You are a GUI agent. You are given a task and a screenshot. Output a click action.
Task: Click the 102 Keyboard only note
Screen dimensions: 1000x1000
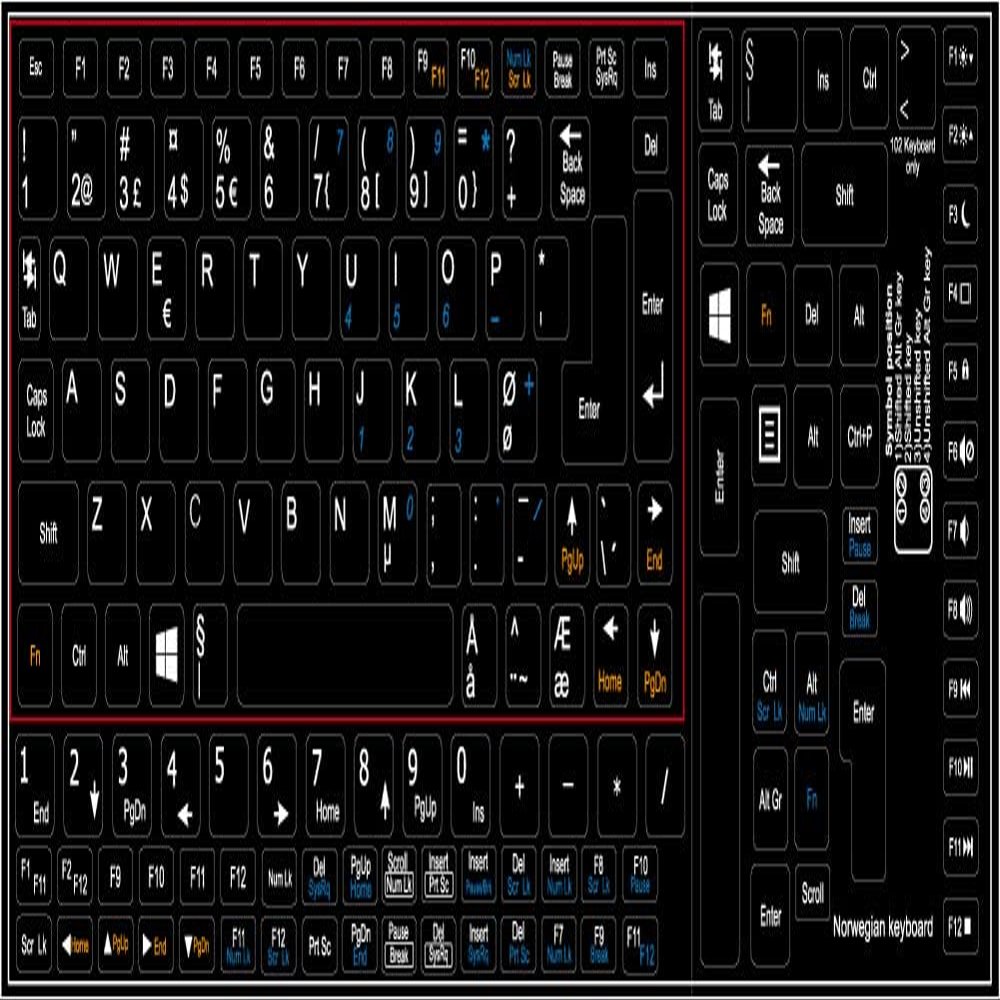(913, 156)
